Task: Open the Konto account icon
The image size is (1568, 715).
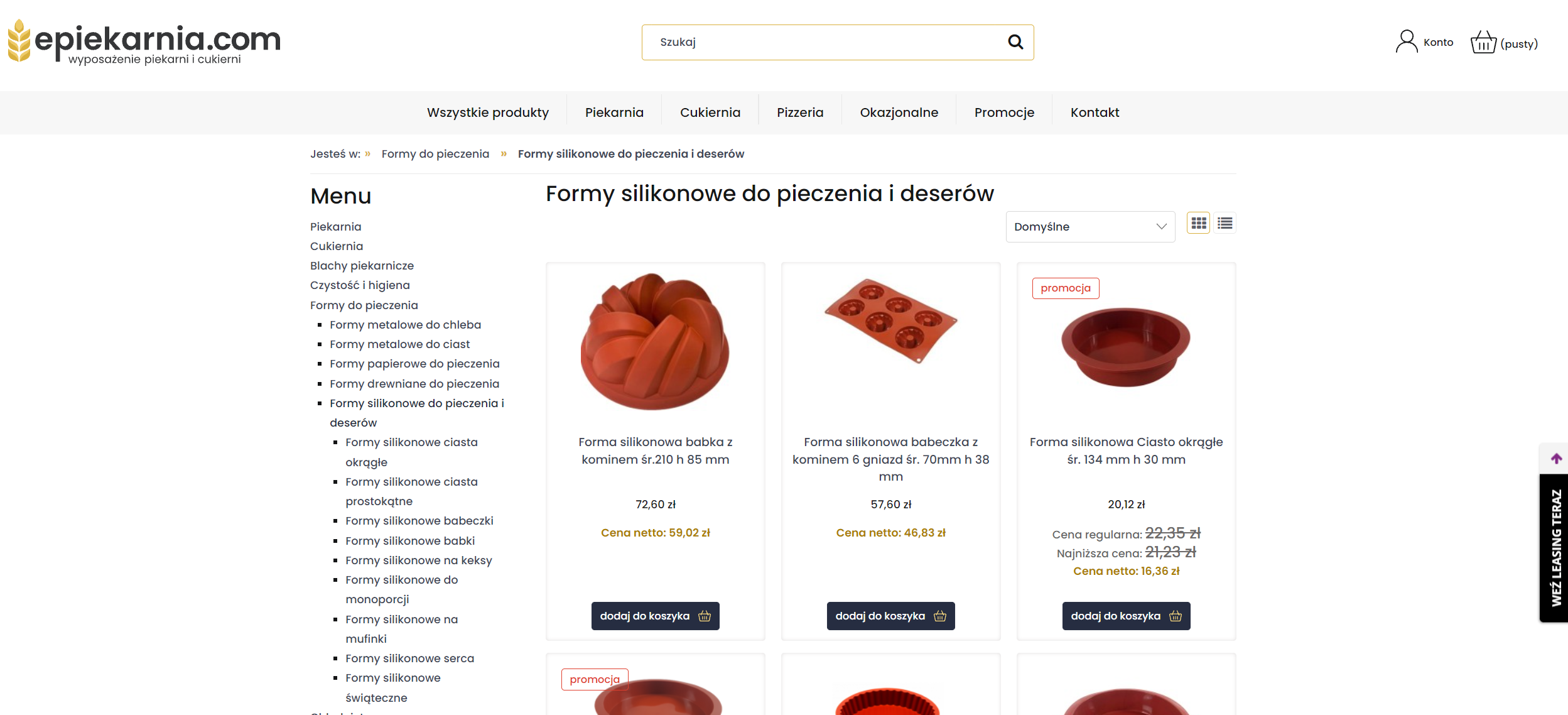Action: coord(1406,42)
